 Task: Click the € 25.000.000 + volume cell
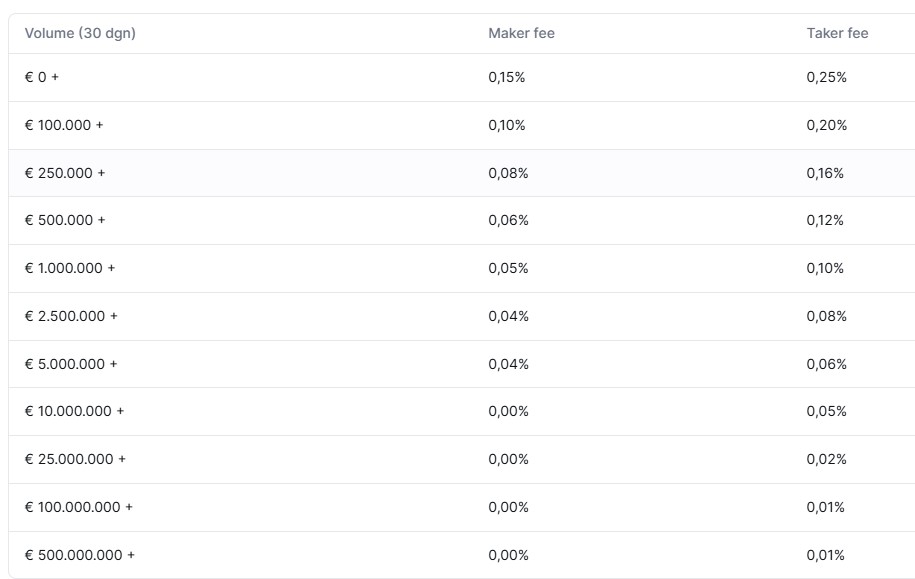[75, 459]
